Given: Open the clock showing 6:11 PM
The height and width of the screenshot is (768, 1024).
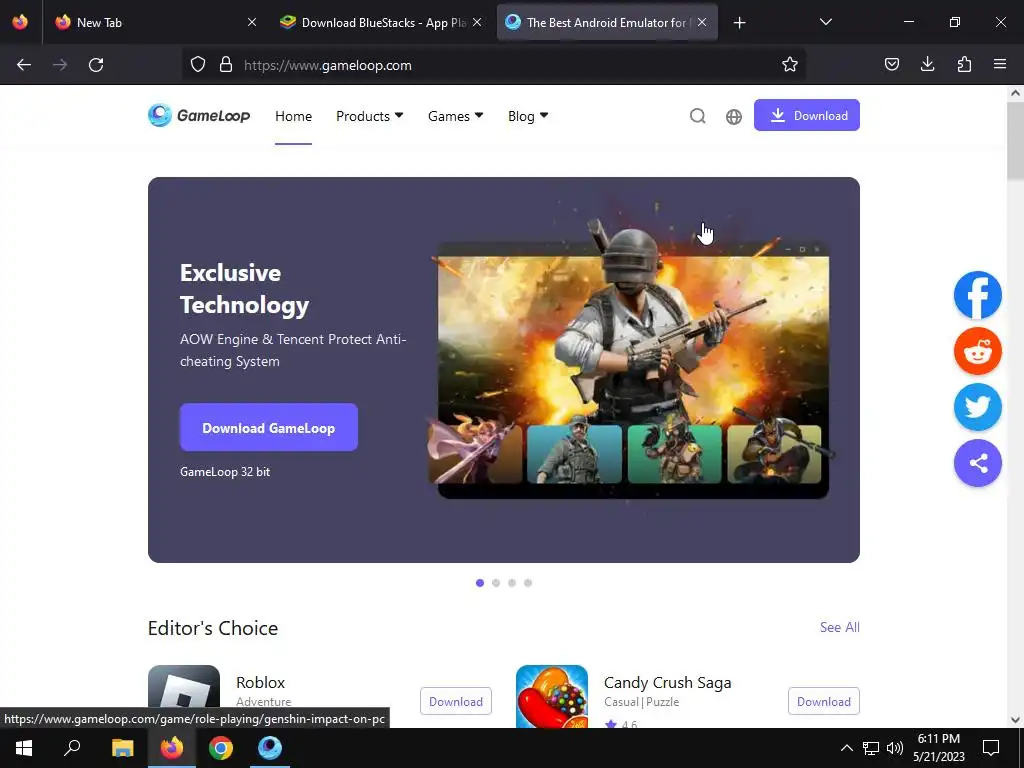Looking at the screenshot, I should (x=938, y=748).
